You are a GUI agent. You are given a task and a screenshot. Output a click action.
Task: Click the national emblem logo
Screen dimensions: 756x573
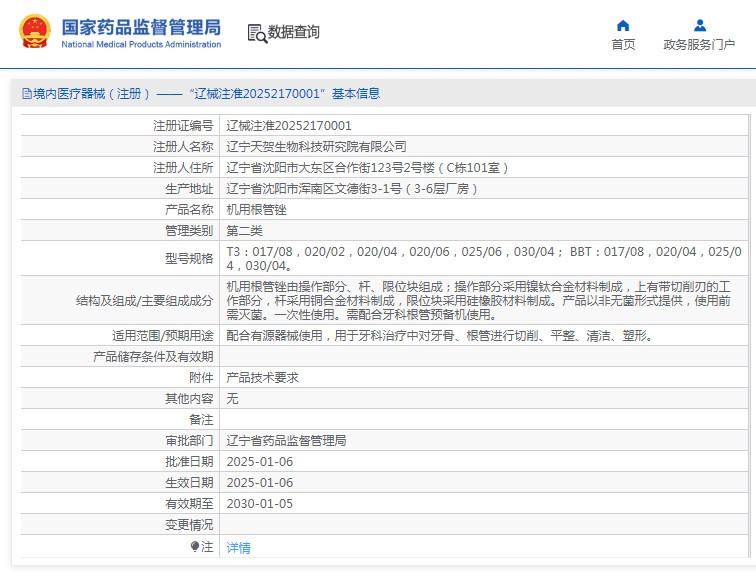35,32
